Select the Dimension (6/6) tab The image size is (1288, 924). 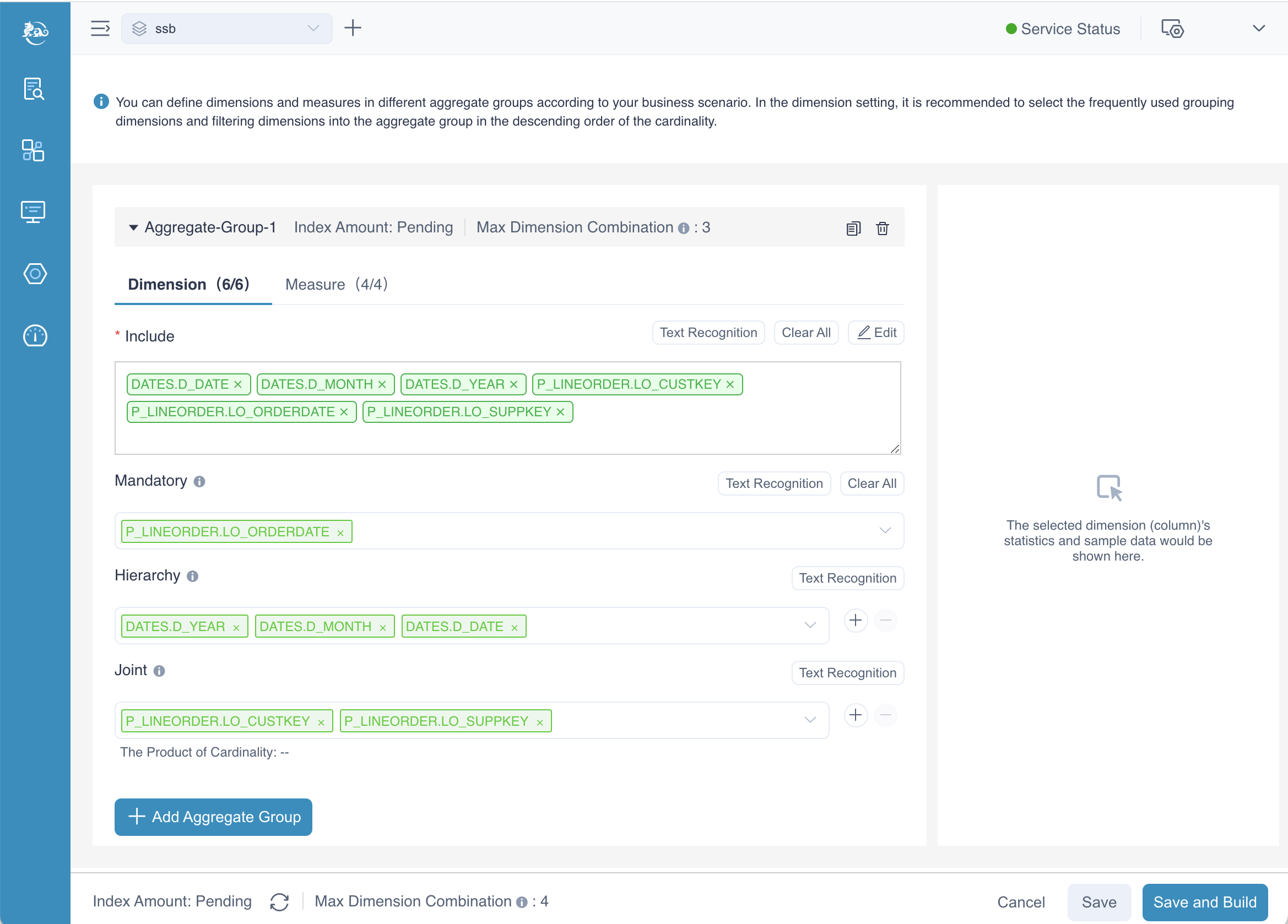point(188,284)
